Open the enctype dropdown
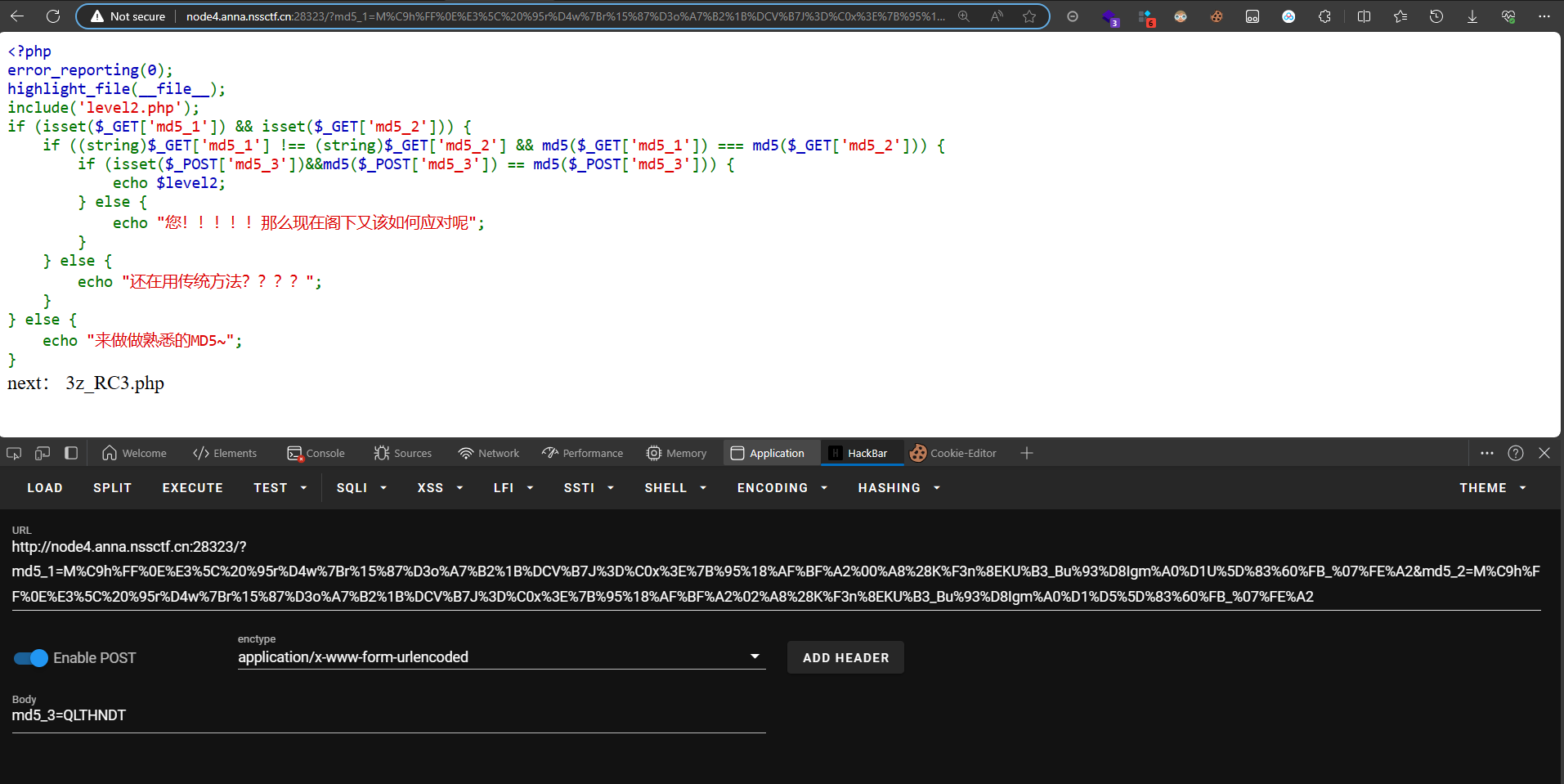This screenshot has width=1564, height=784. tap(501, 657)
